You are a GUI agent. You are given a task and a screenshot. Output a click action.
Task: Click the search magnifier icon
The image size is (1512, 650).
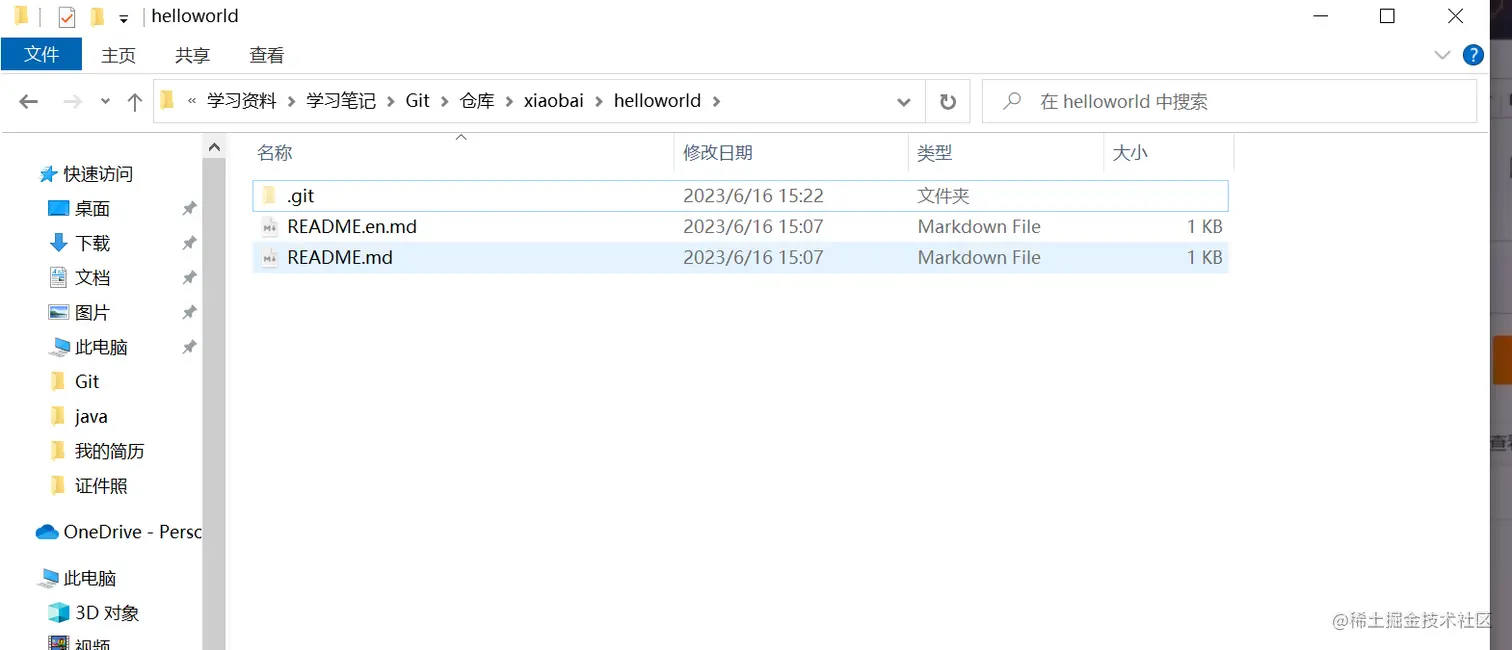point(1012,101)
